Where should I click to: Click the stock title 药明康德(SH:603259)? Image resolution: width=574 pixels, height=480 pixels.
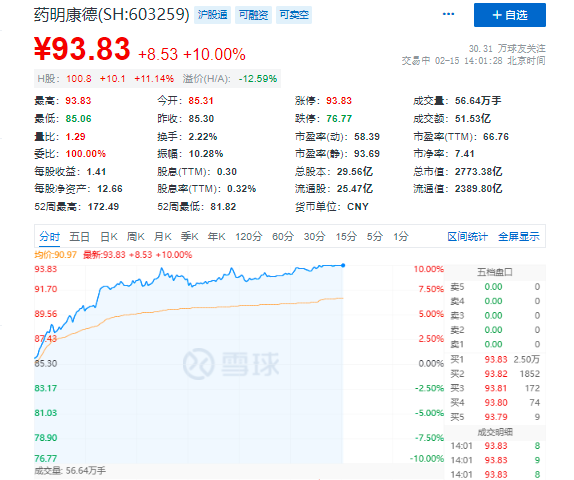tap(112, 15)
